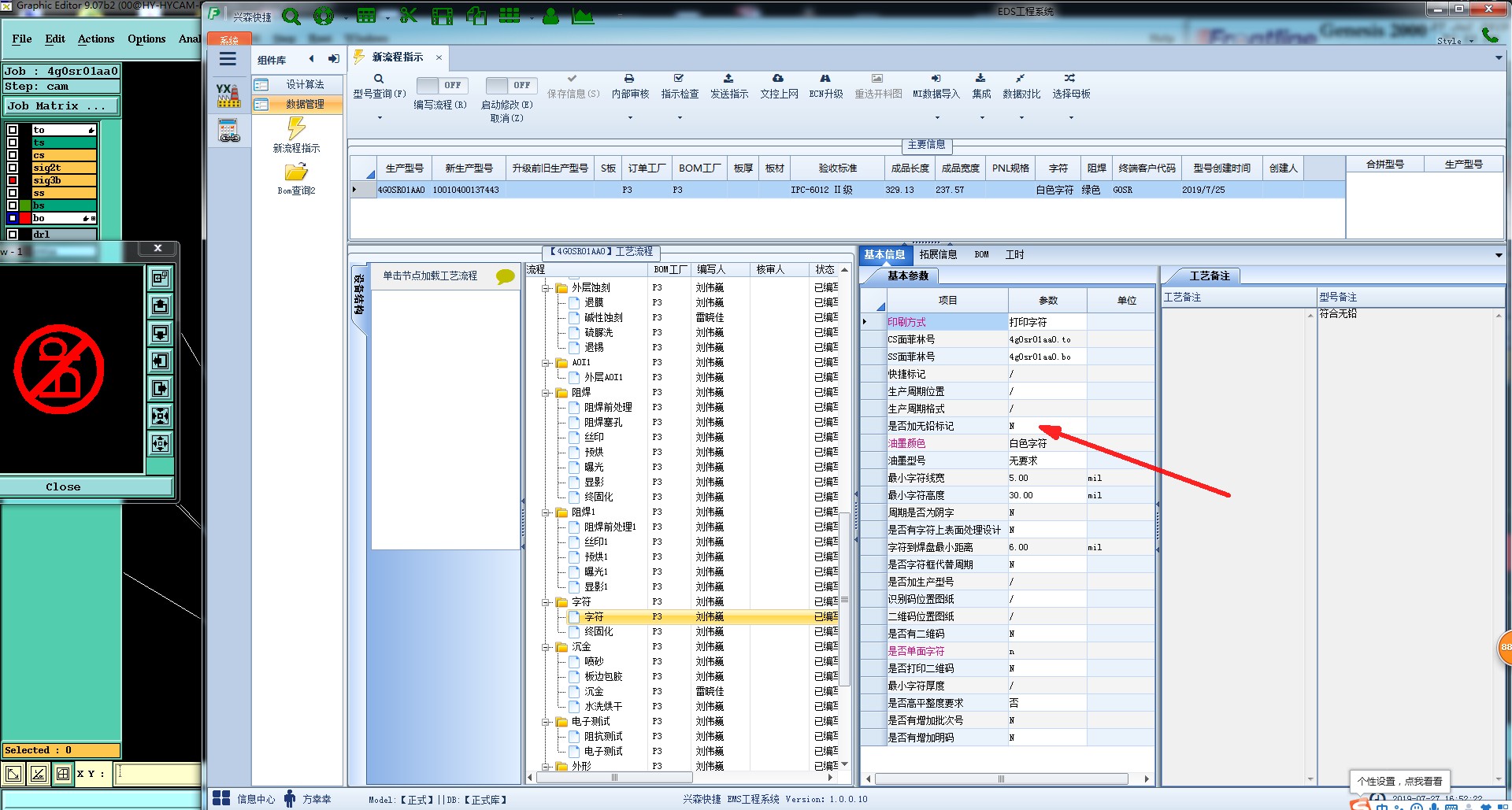The image size is (1512, 810).
Task: Click the green scissors icon in title bar
Action: pyautogui.click(x=408, y=16)
